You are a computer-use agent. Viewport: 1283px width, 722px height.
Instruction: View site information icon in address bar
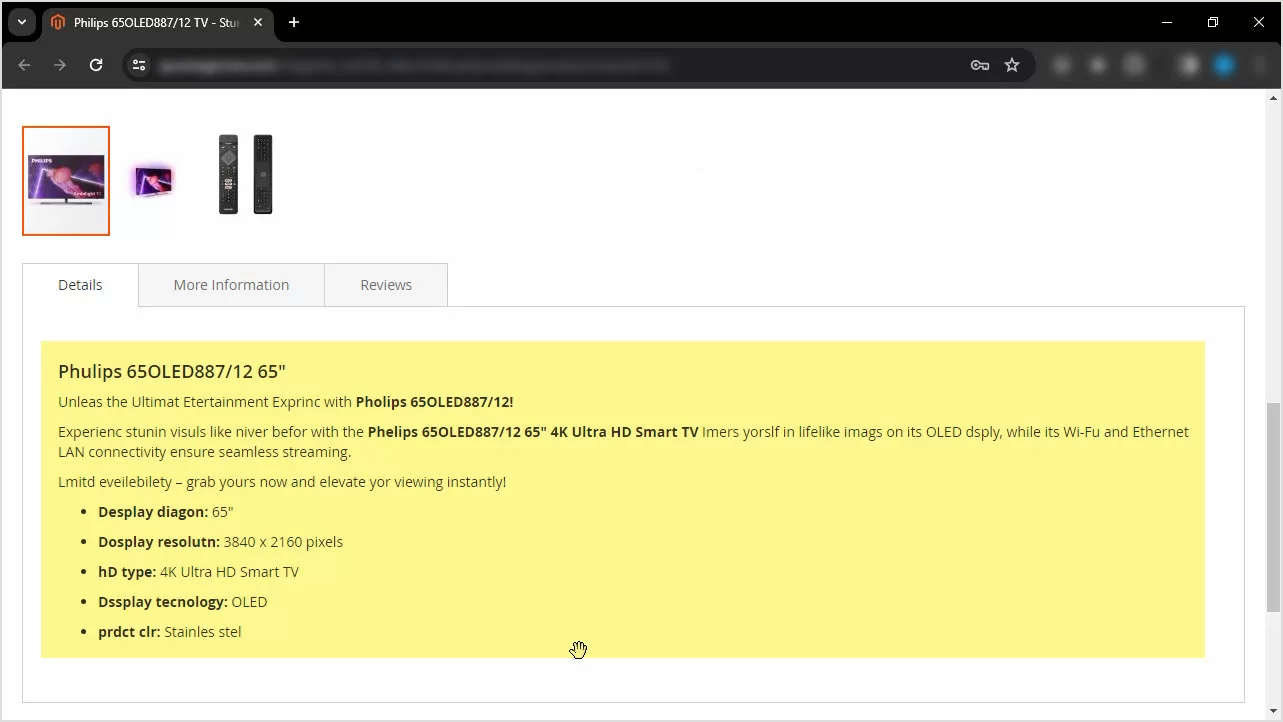coord(139,65)
